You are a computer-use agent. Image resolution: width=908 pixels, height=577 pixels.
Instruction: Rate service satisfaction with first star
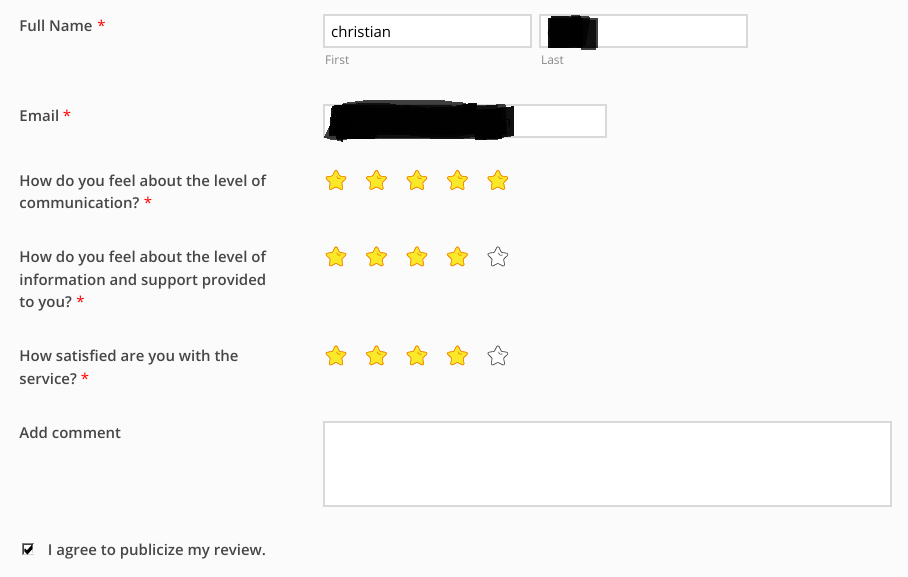tap(336, 356)
